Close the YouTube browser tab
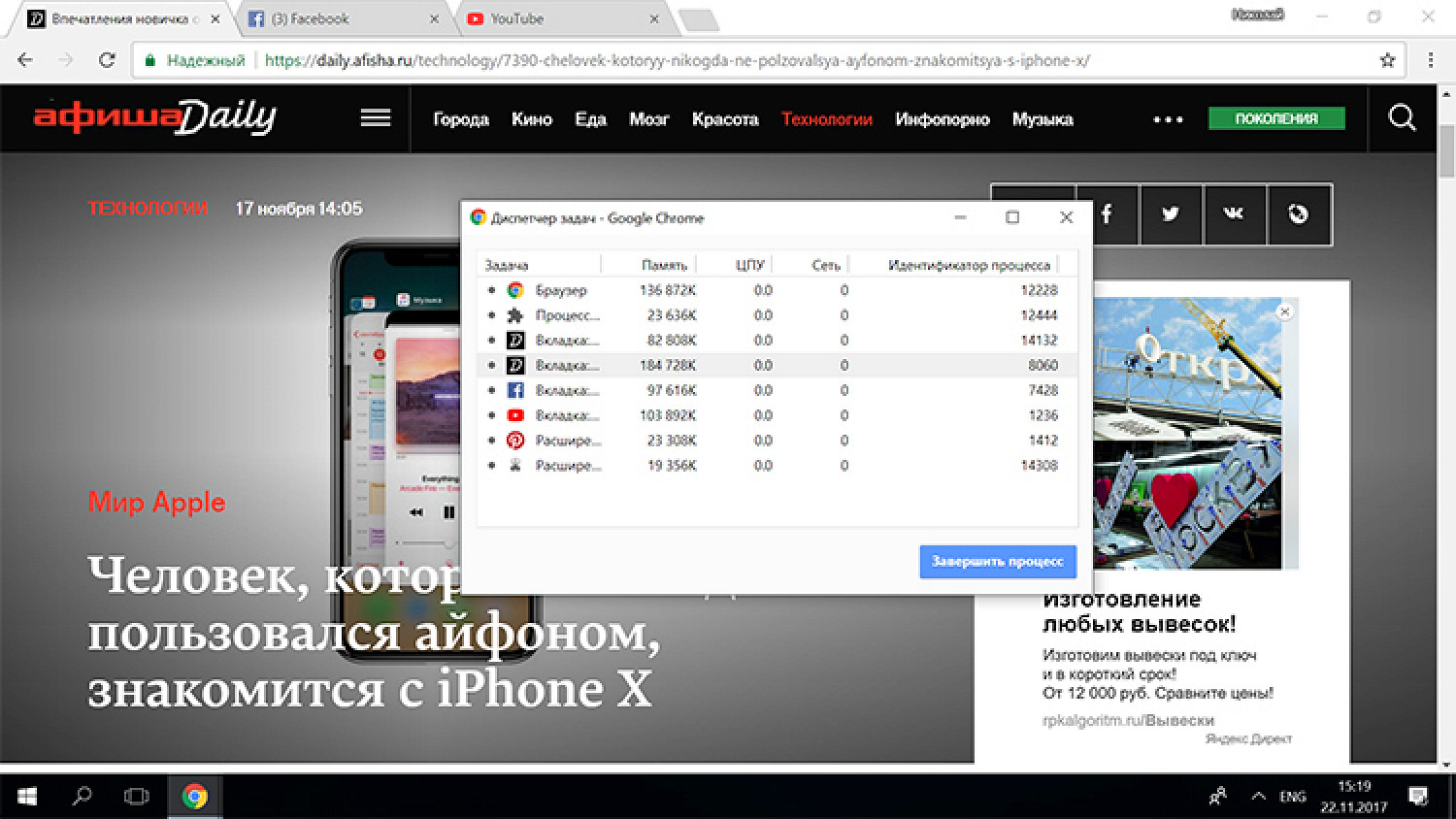1456x819 pixels. coord(654,18)
